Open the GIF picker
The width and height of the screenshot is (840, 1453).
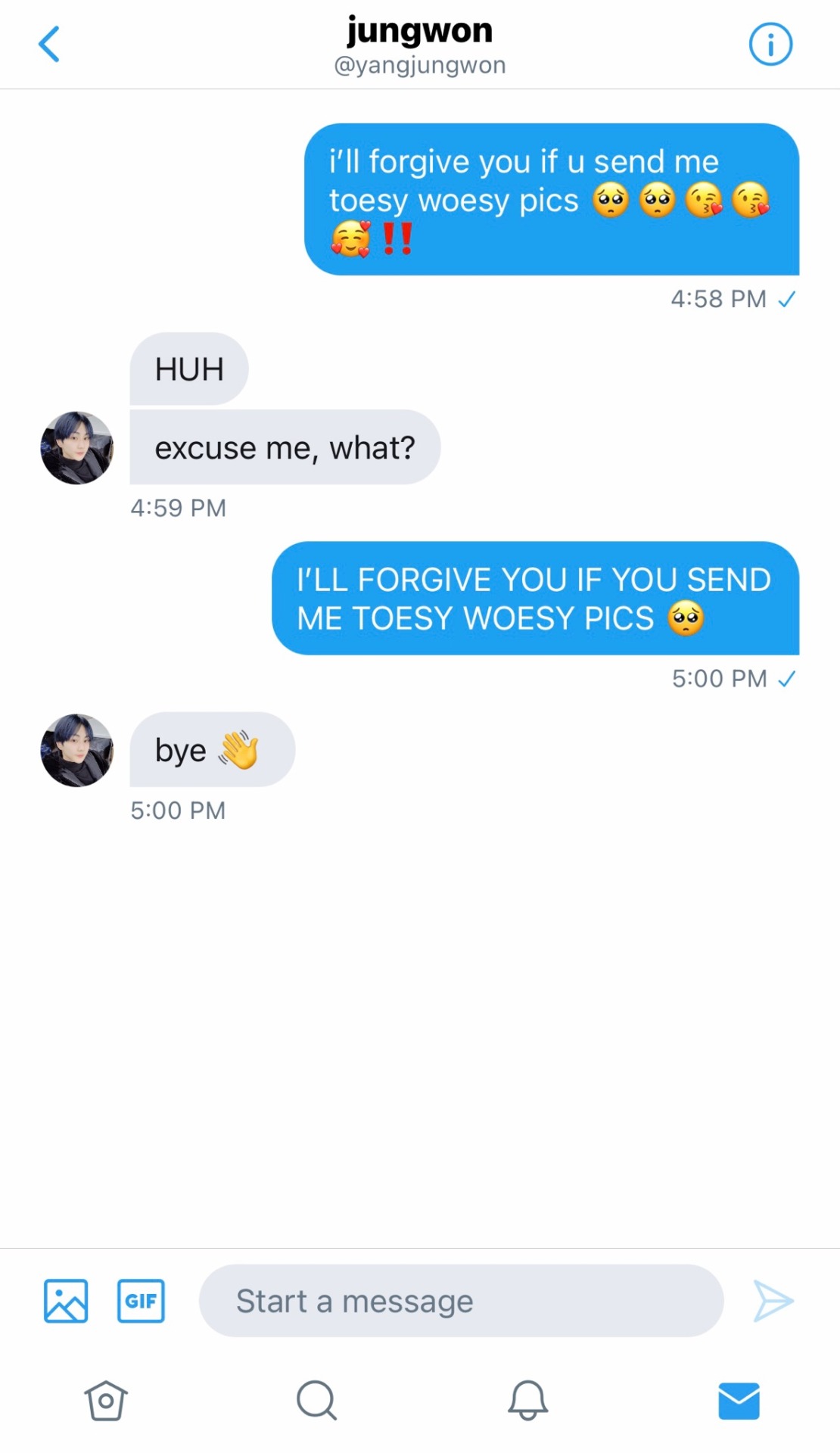point(141,1301)
